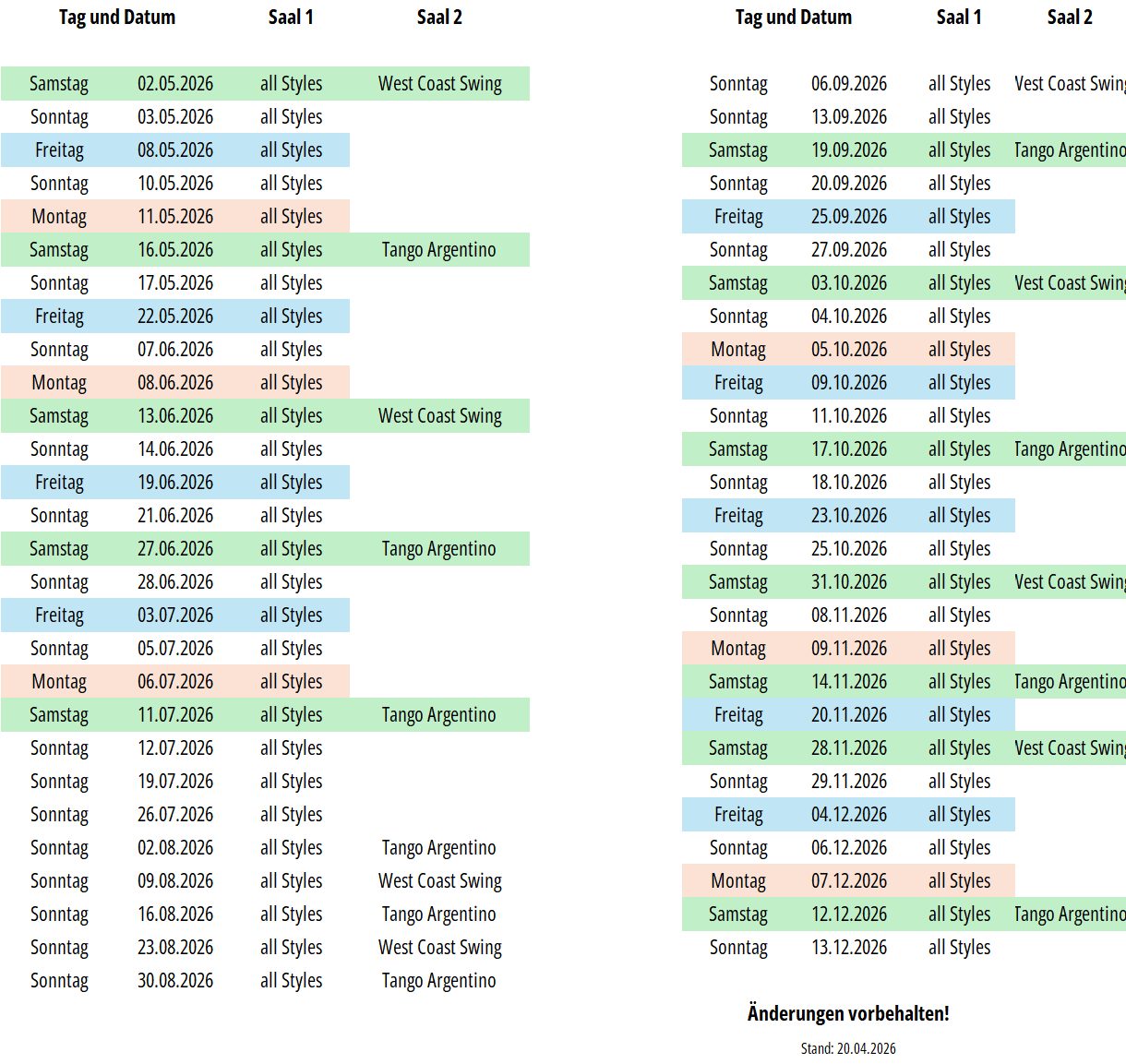Click the Änderungen vorbehalten! notice
Viewport: 1126px width, 1064px height.
pos(848,1013)
